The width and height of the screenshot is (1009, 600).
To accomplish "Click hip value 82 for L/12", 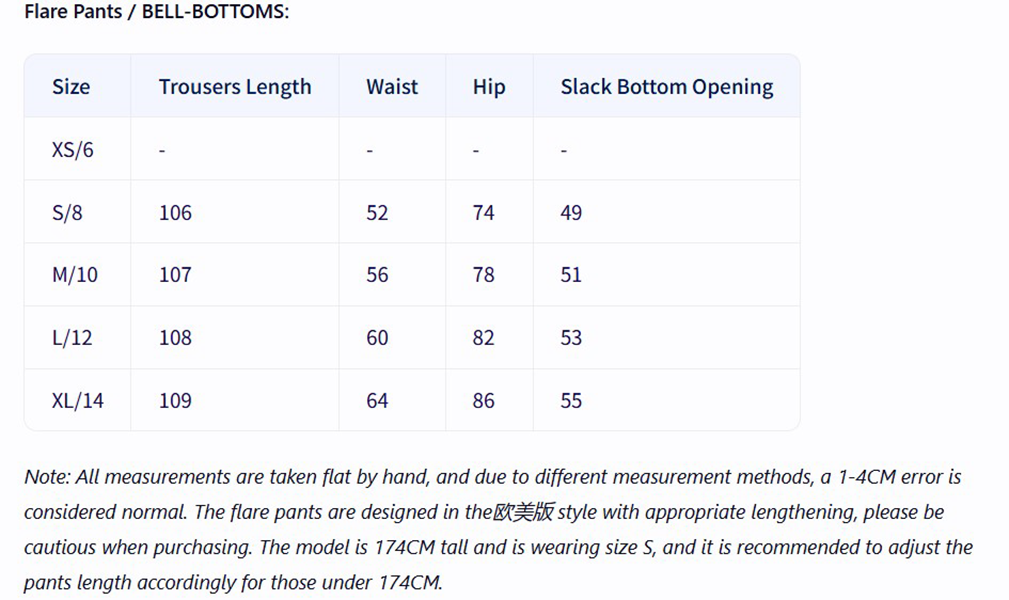I will (484, 338).
